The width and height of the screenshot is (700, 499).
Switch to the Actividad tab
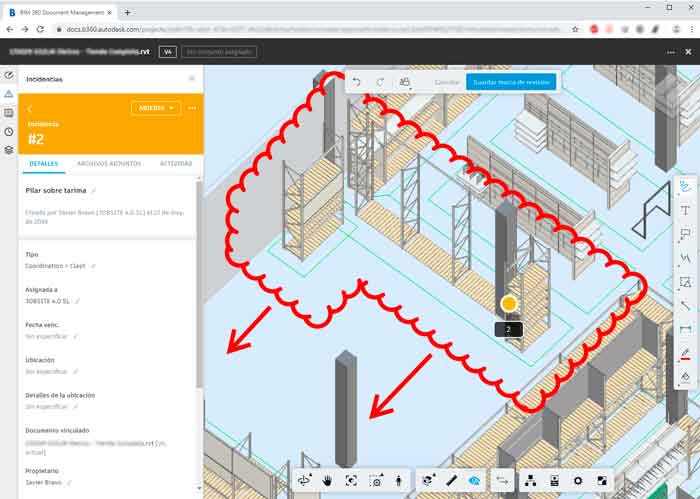(176, 162)
